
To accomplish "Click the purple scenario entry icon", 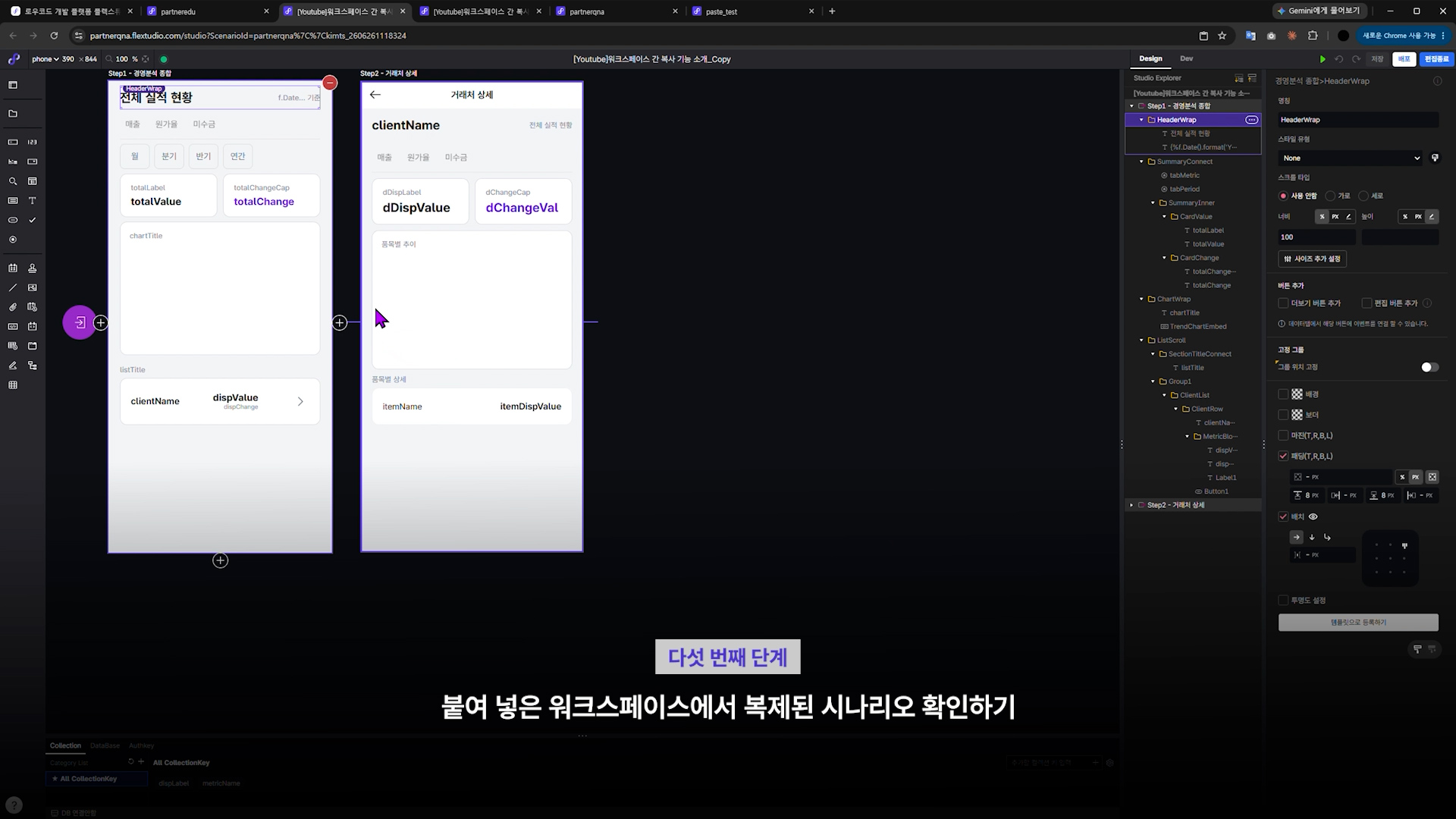I will pyautogui.click(x=80, y=323).
